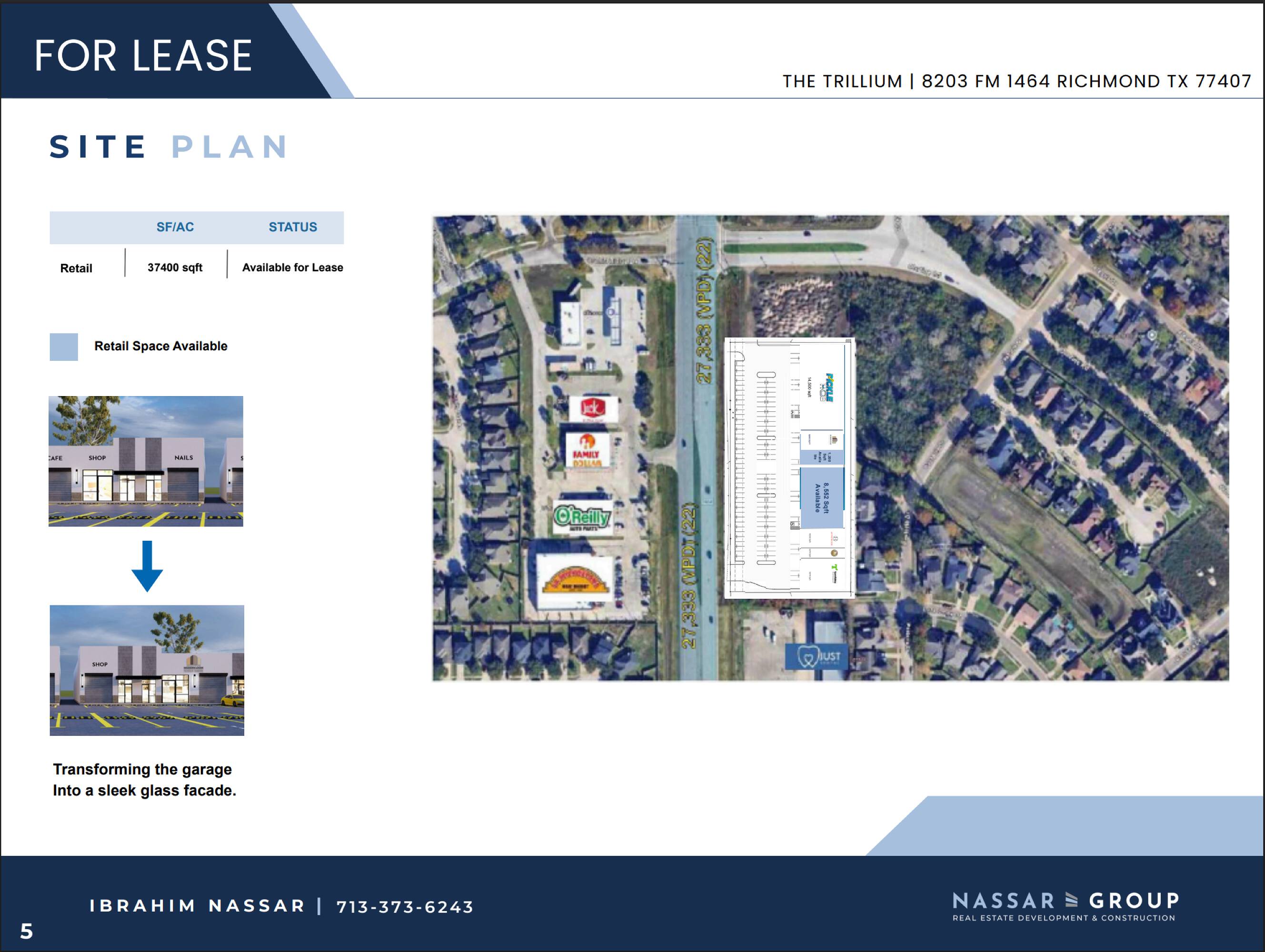1265x952 pixels.
Task: Click the SHOP sign in top rendering
Action: tap(97, 458)
